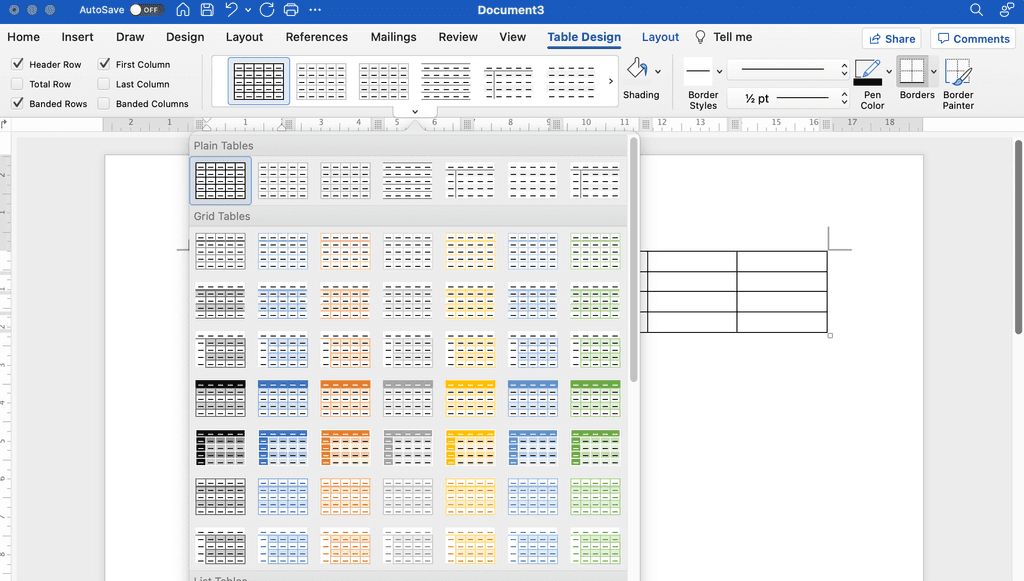Enable the Total Row checkbox
The image size is (1024, 581).
coord(17,84)
